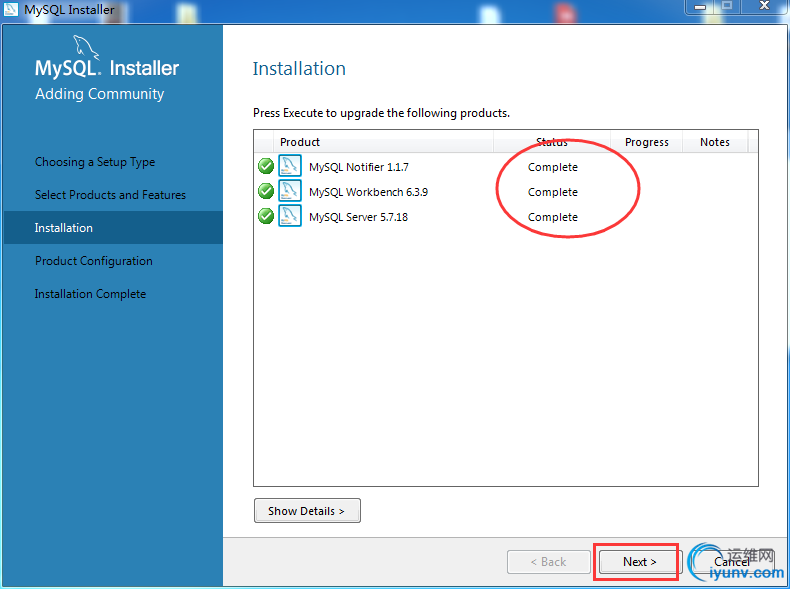
Task: Click the MySQL dolphin logo in sidebar
Action: (87, 47)
